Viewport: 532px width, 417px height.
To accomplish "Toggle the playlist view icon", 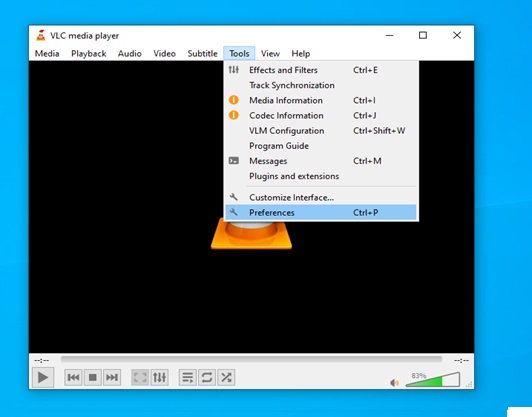I will [x=188, y=377].
